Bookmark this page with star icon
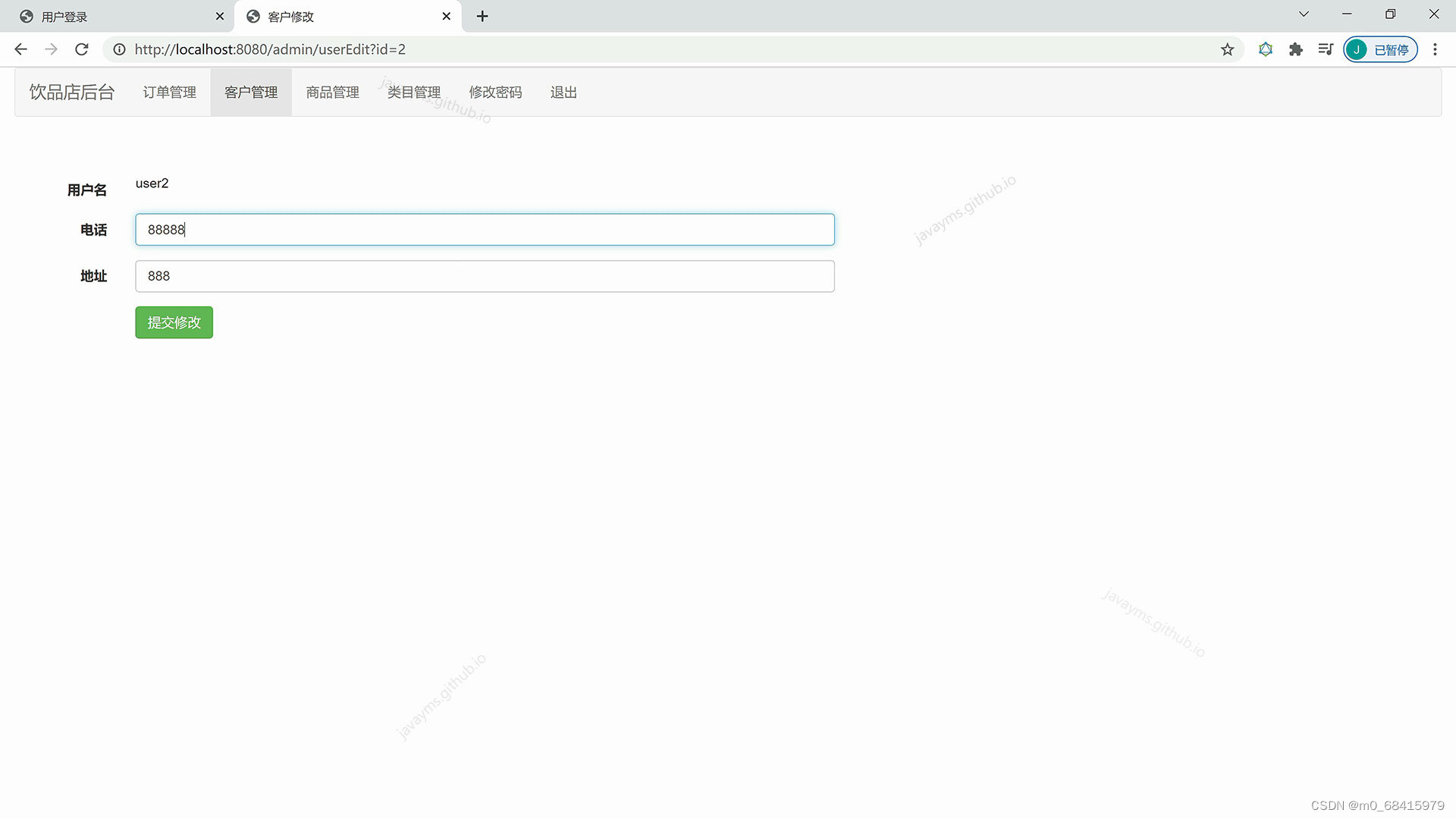This screenshot has height=819, width=1456. coord(1227,49)
